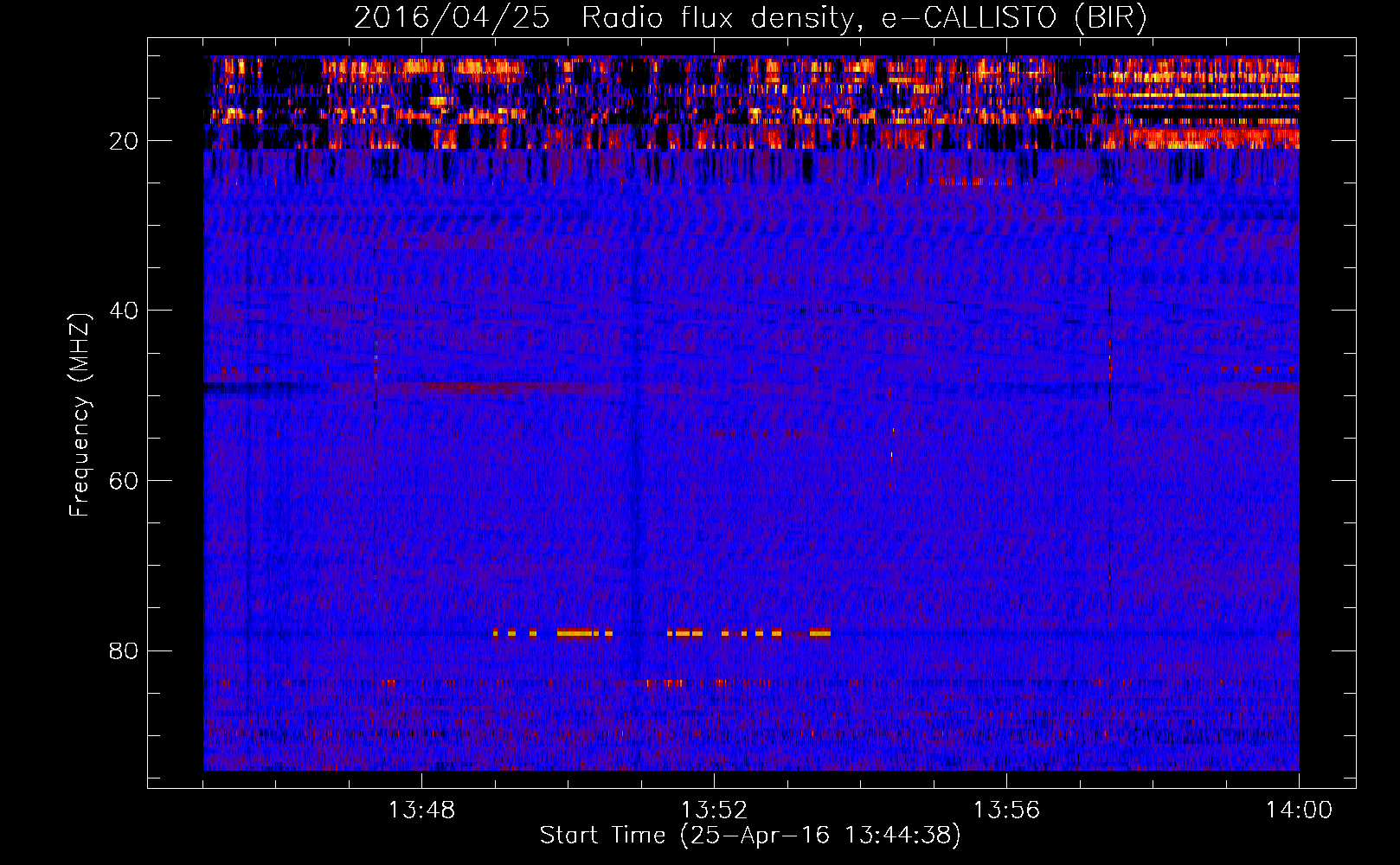Click the '13:48' time tick label

tap(421, 811)
